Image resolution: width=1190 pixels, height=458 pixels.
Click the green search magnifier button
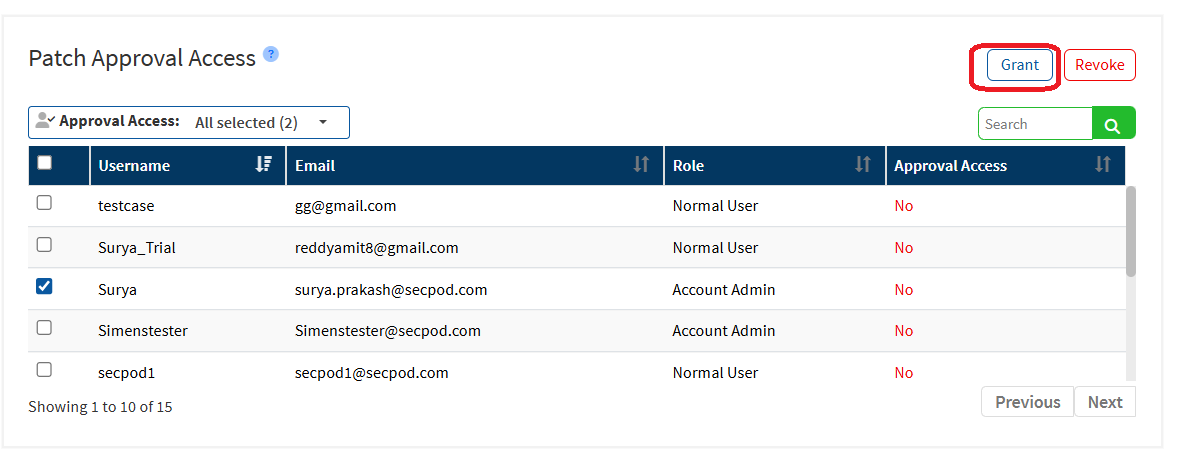pyautogui.click(x=1113, y=124)
